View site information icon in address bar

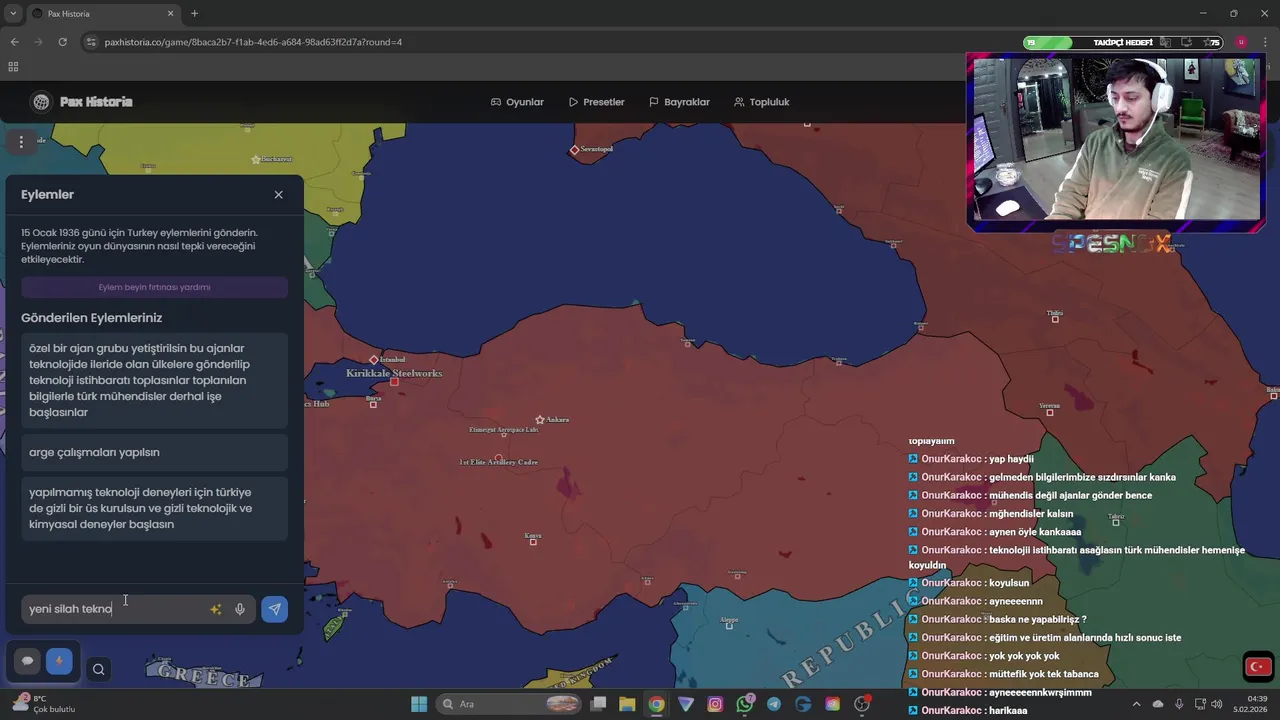pos(92,42)
